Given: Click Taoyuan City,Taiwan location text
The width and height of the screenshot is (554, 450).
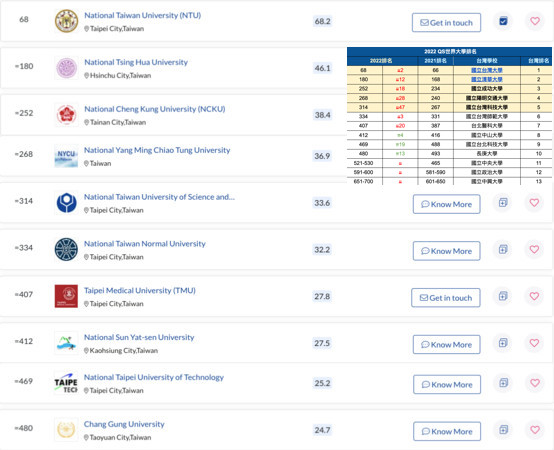Looking at the screenshot, I should coord(120,438).
